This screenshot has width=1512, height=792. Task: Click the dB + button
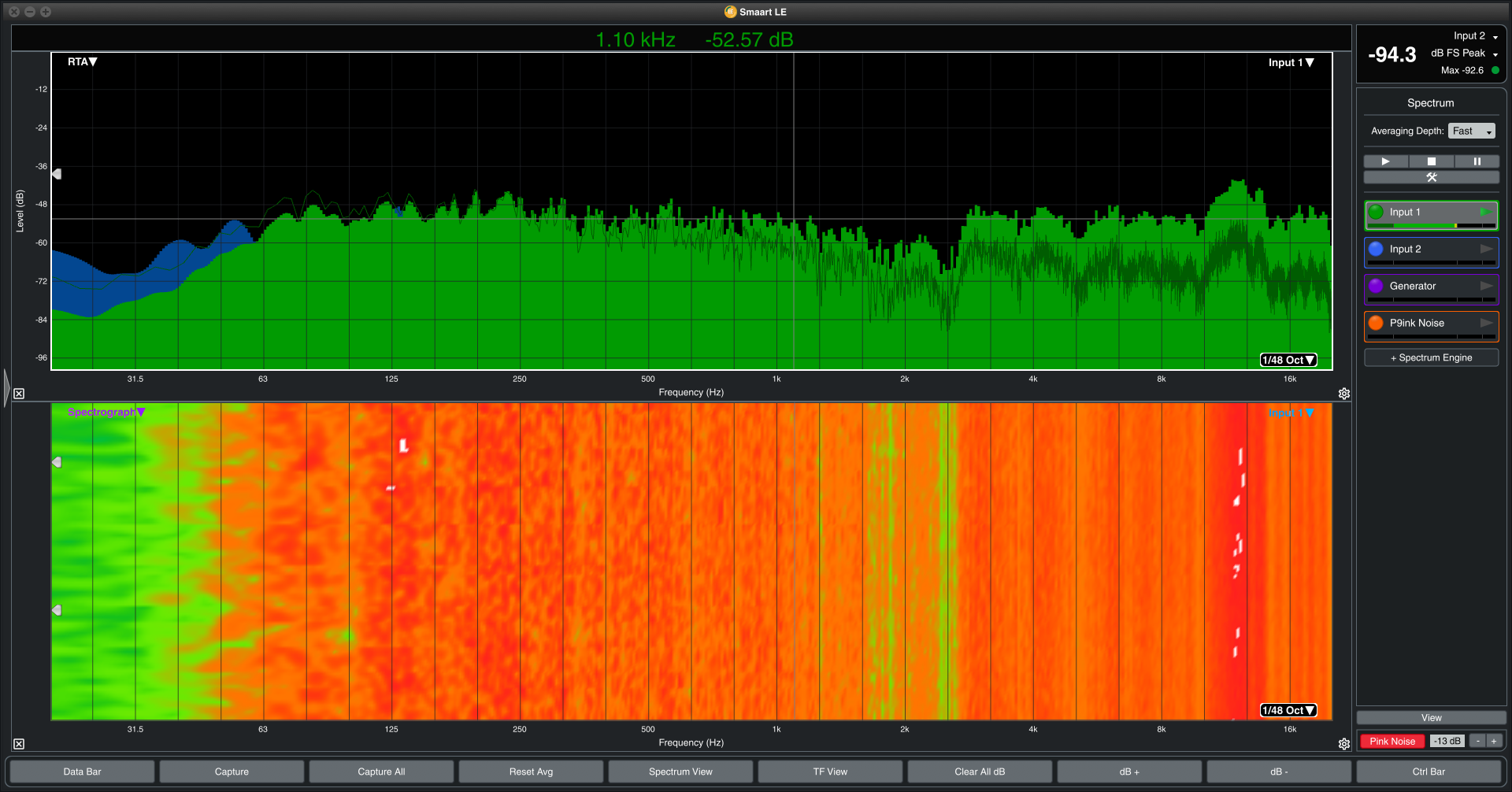[x=1129, y=772]
